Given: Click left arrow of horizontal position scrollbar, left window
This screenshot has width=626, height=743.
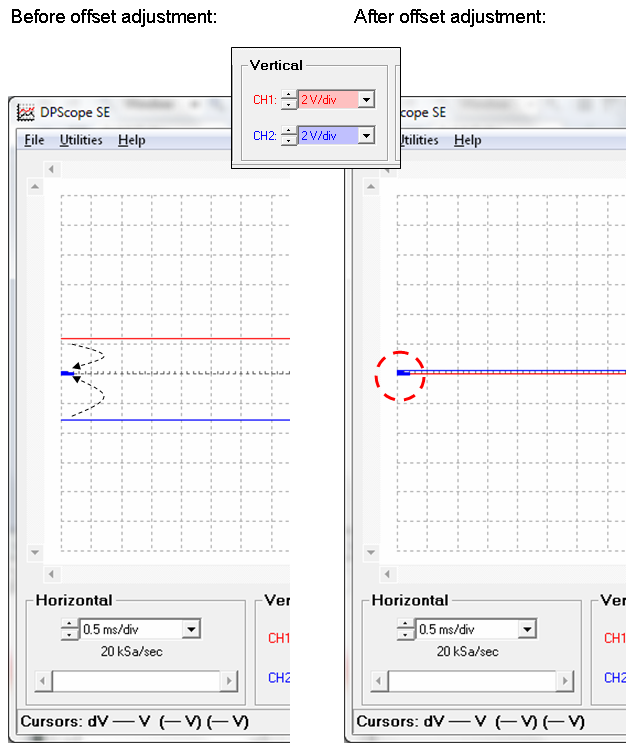Looking at the screenshot, I should [43, 681].
